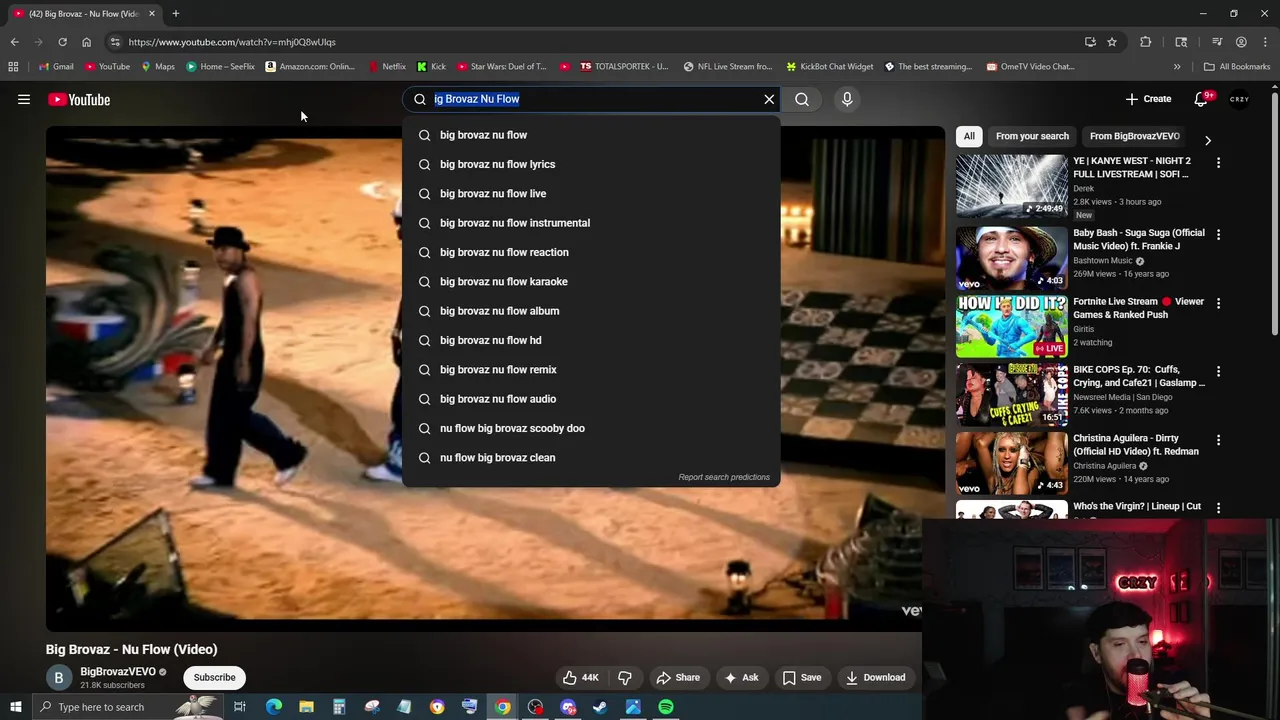
Task: Save the video to a playlist
Action: (802, 677)
